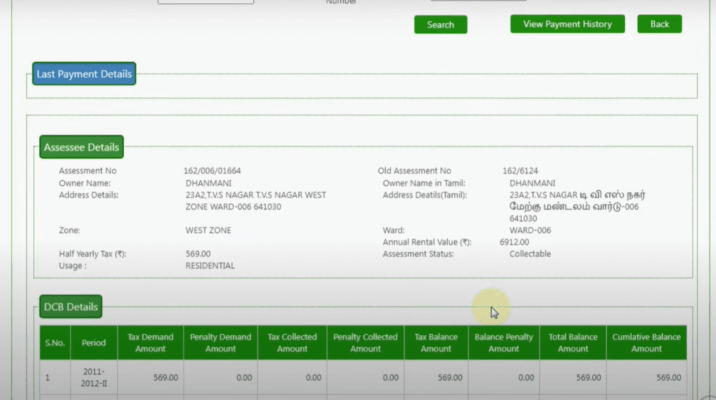
Task: Click old assessment number 162/6124
Action: point(520,171)
